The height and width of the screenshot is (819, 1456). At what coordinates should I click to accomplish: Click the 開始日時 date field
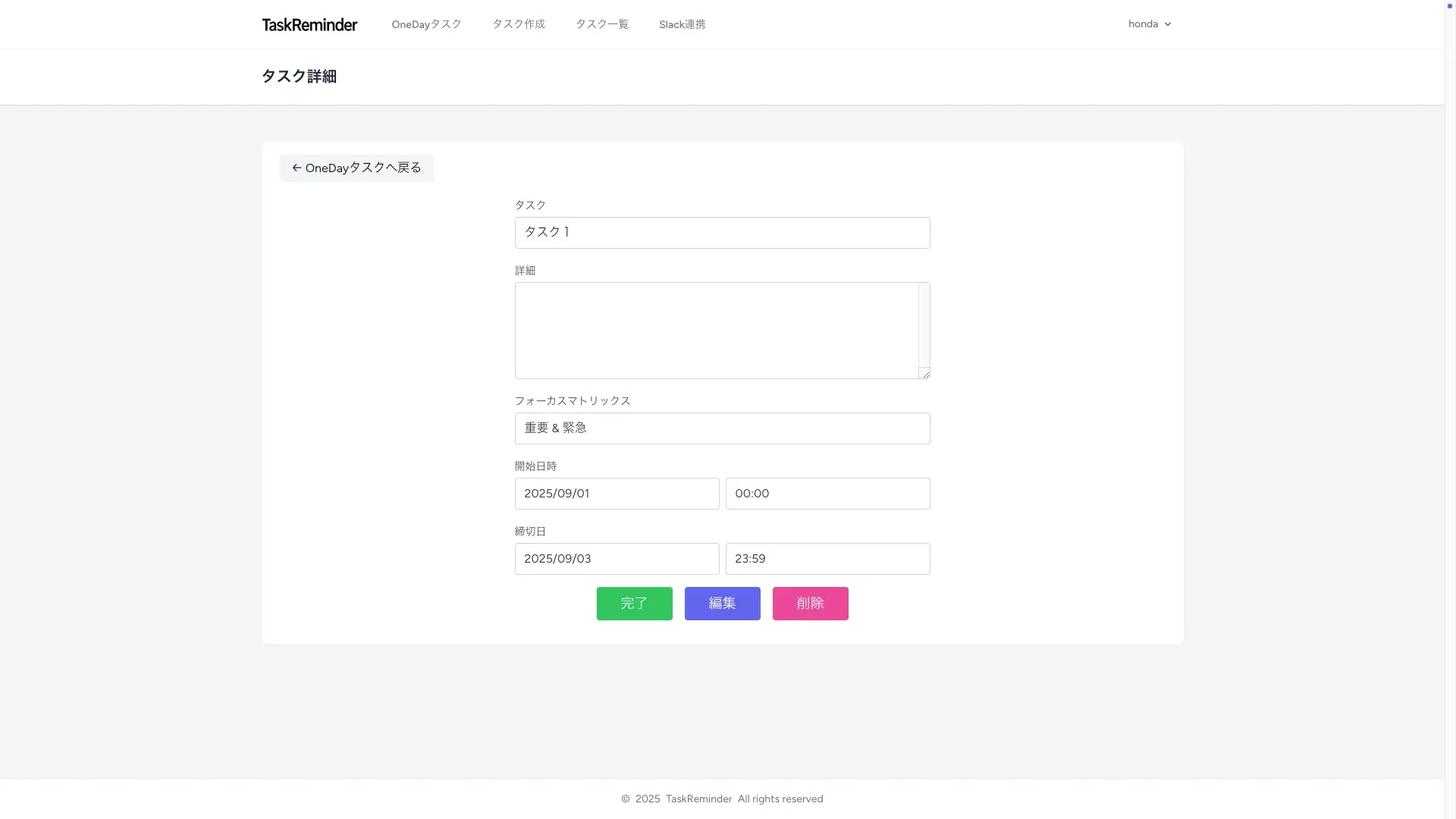617,494
